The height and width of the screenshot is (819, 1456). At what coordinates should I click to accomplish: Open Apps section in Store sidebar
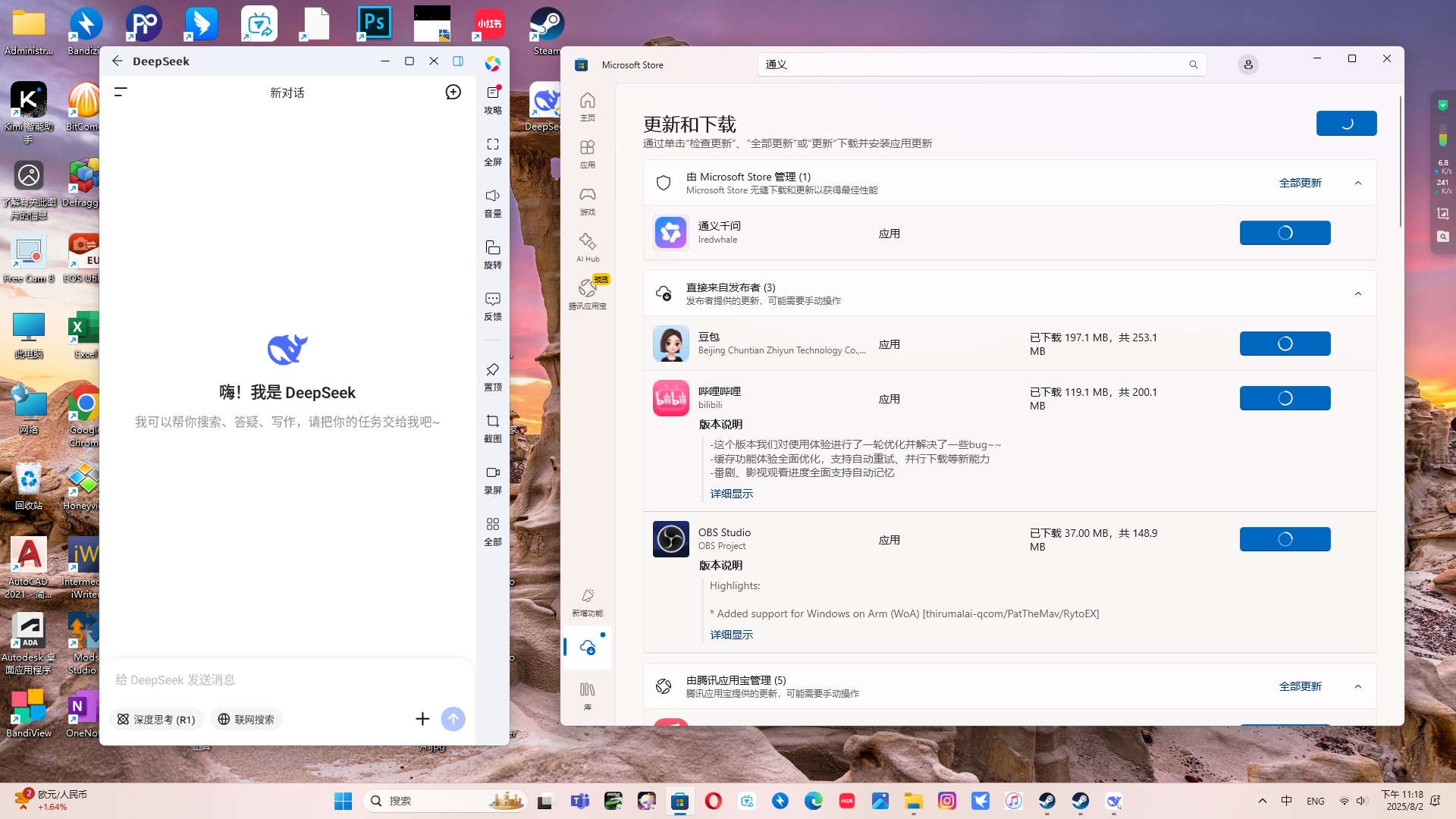[587, 153]
